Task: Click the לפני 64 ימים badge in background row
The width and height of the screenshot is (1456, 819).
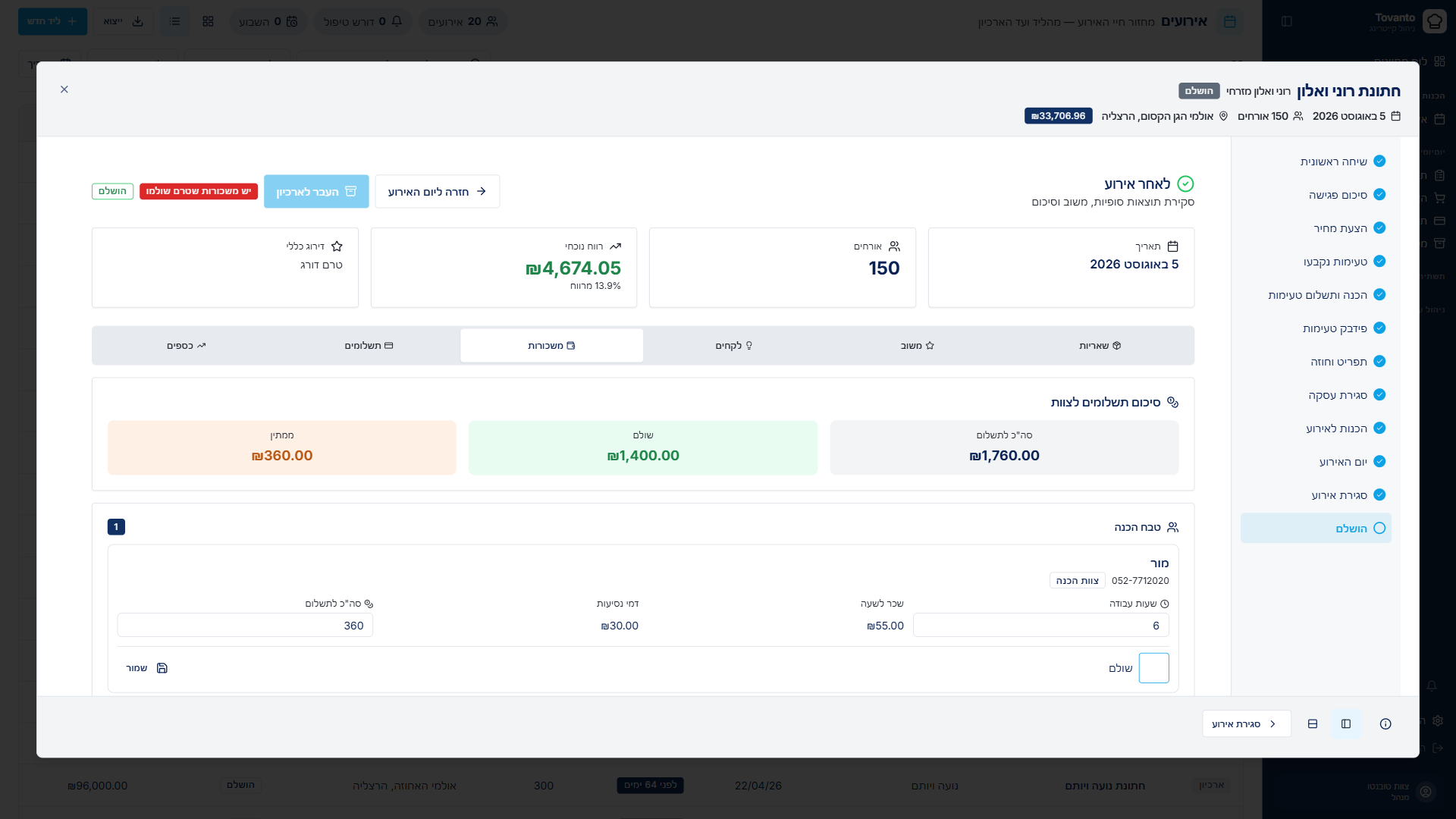Action: tap(651, 786)
